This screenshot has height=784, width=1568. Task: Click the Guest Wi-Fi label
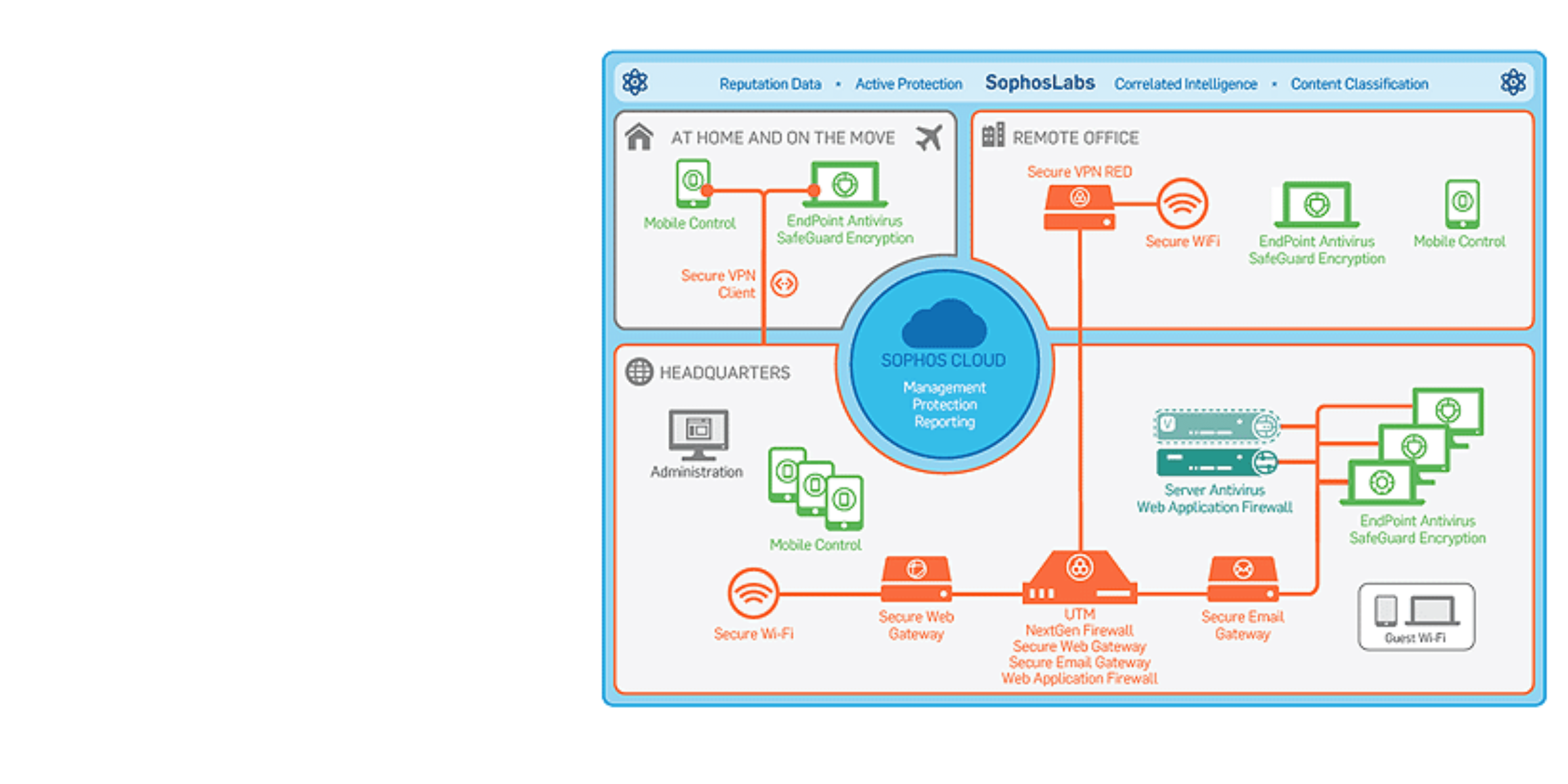1415,638
